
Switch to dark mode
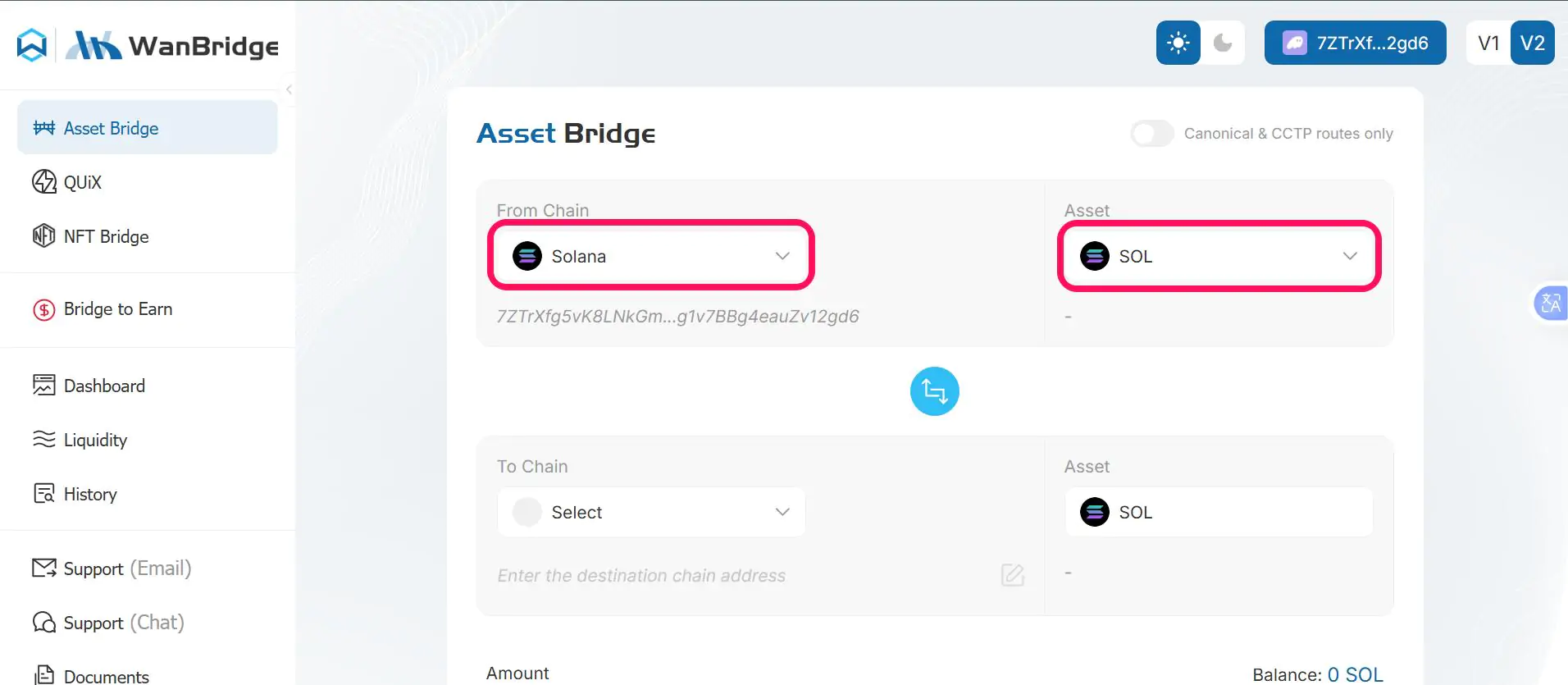pyautogui.click(x=1224, y=43)
